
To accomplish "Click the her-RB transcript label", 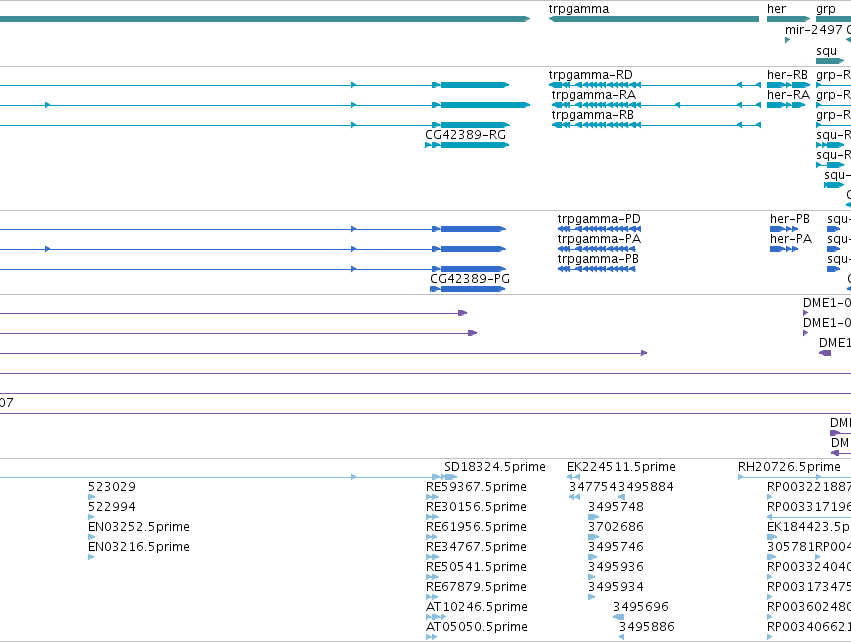I will [x=788, y=75].
